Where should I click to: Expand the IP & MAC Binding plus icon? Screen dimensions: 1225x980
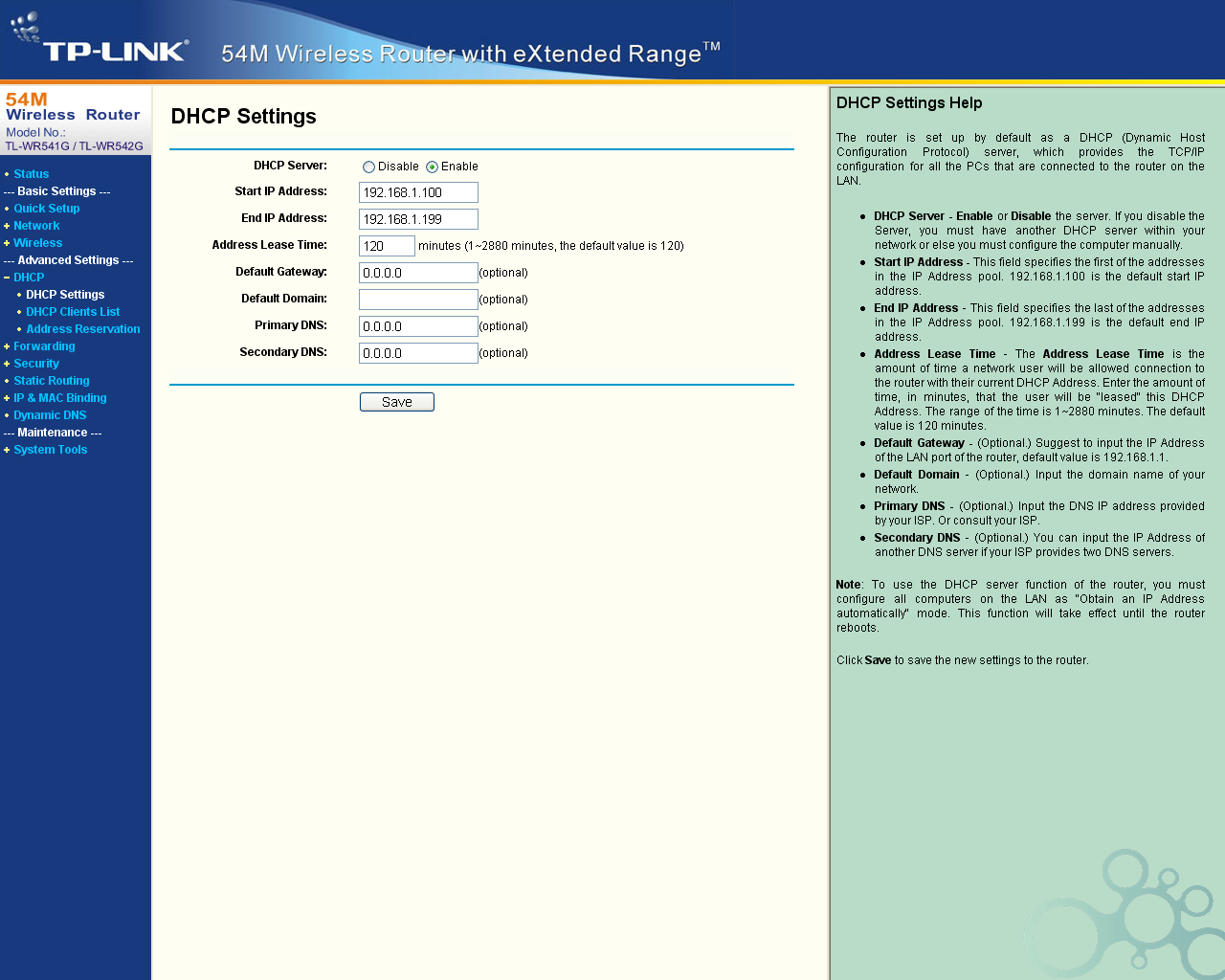click(7, 398)
